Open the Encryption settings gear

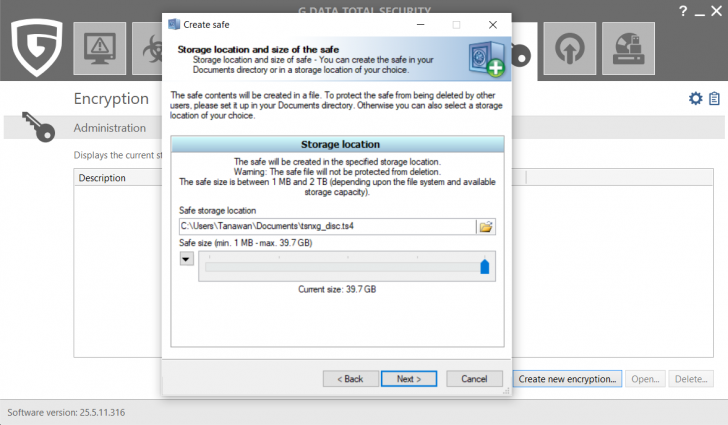(695, 98)
